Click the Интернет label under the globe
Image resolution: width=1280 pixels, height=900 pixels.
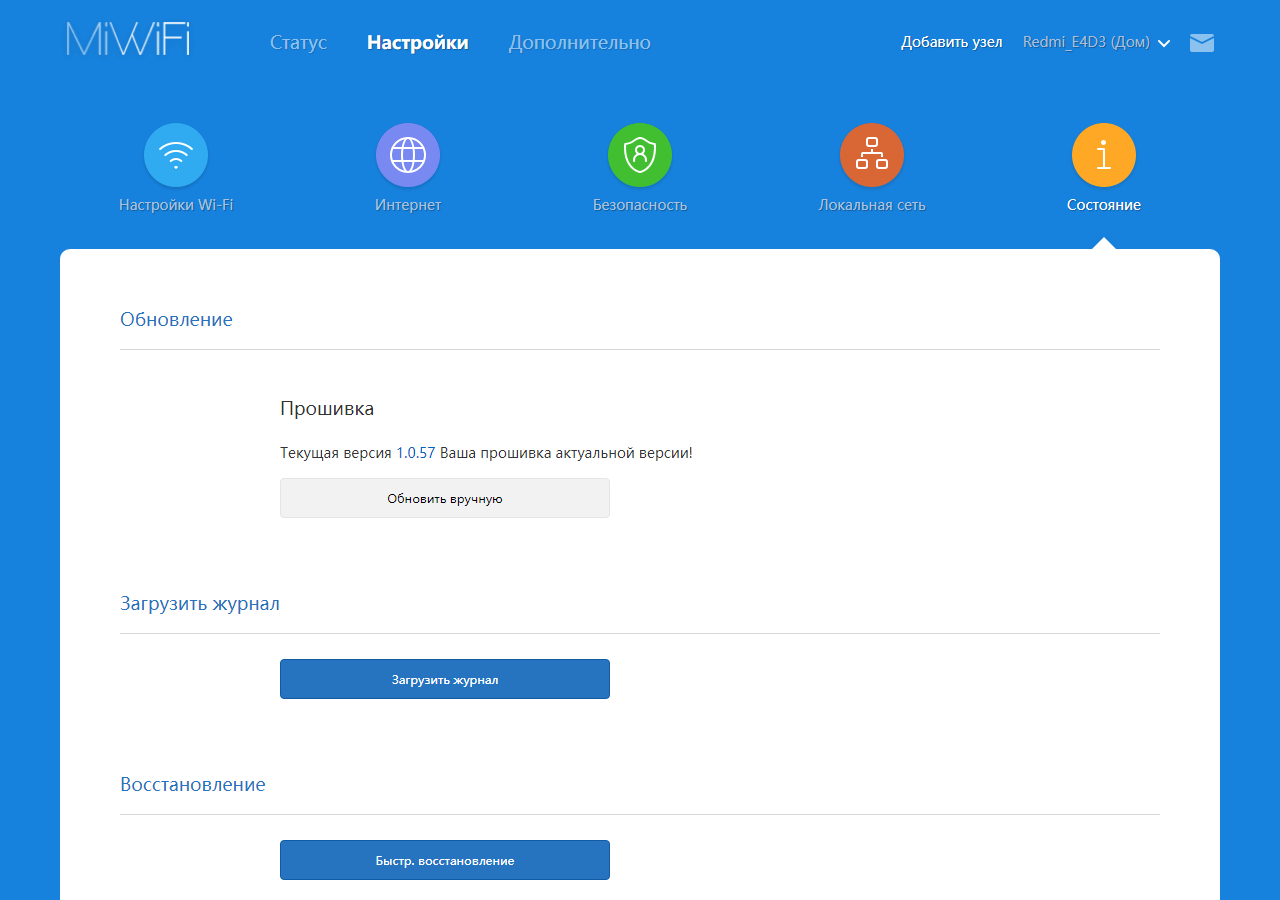pyautogui.click(x=408, y=205)
